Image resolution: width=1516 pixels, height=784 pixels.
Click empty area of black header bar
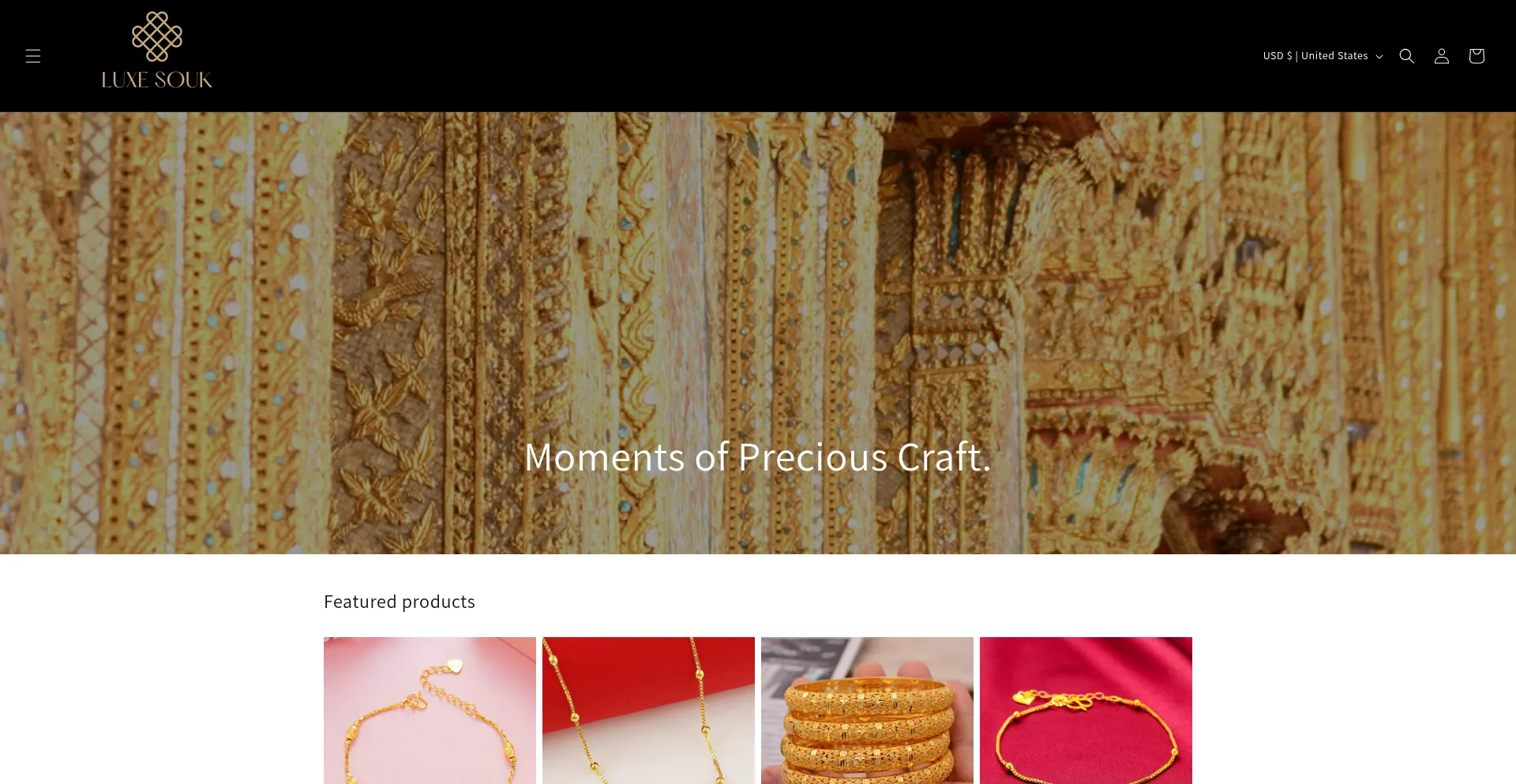click(711, 56)
